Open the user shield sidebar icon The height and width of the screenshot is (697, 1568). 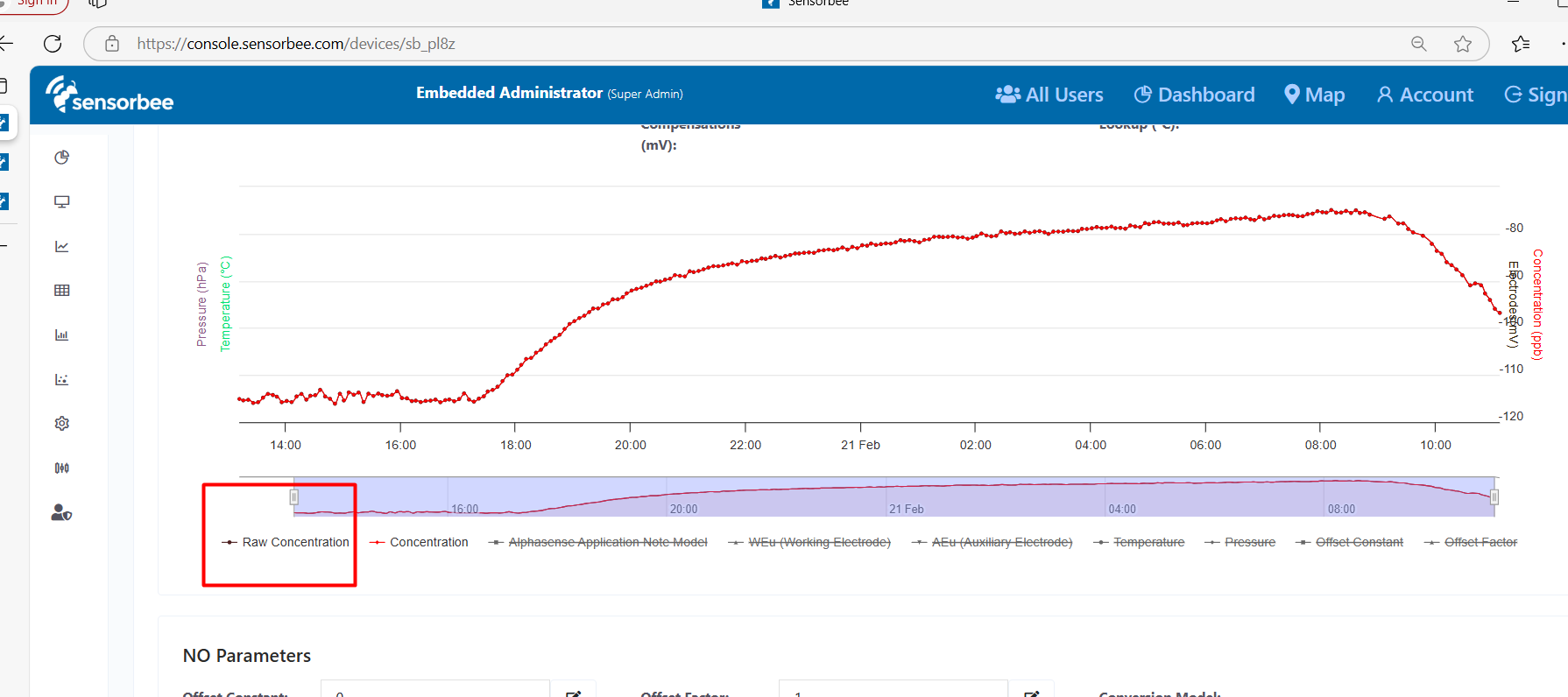(x=61, y=512)
